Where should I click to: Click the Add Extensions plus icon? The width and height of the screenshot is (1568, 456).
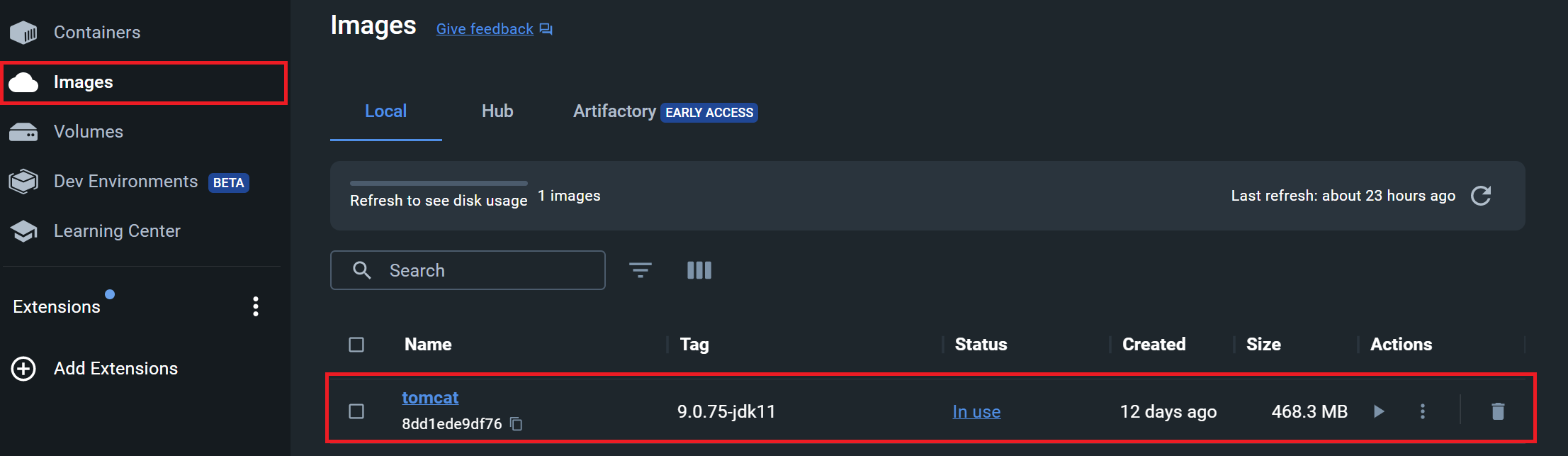[x=23, y=369]
